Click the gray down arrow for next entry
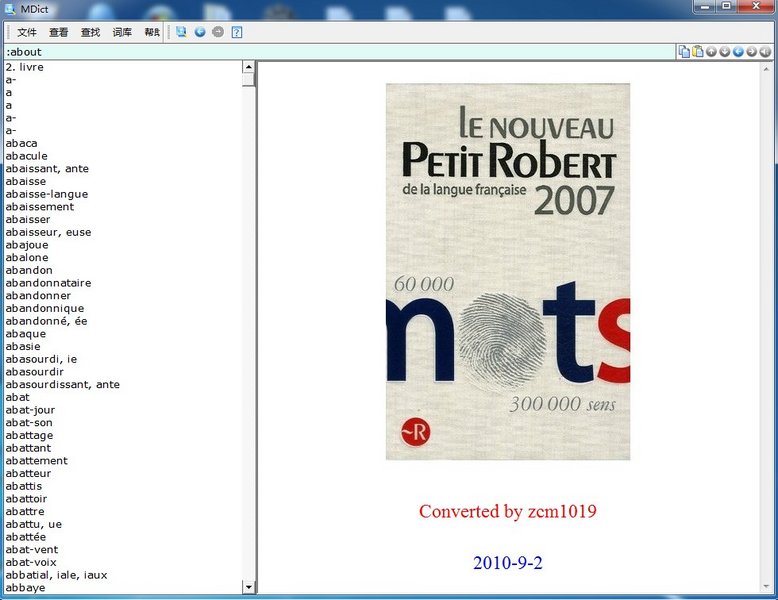The image size is (778, 600). (724, 52)
